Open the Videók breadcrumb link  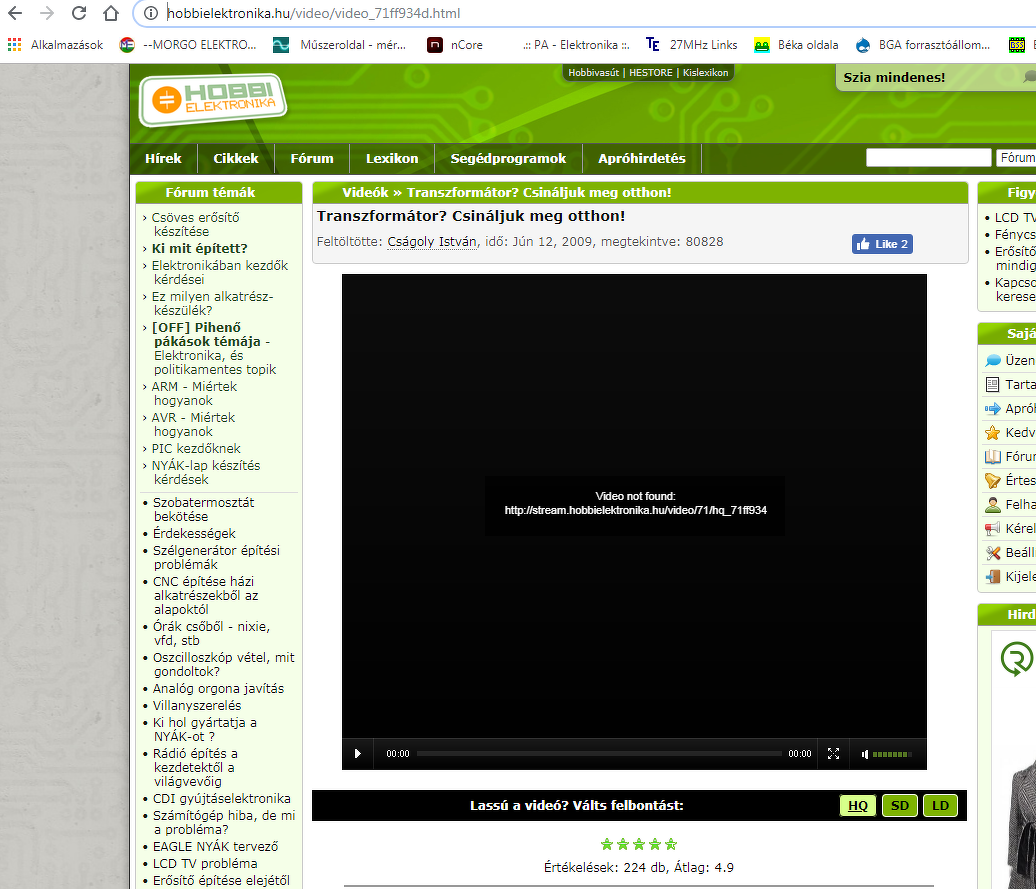365,192
